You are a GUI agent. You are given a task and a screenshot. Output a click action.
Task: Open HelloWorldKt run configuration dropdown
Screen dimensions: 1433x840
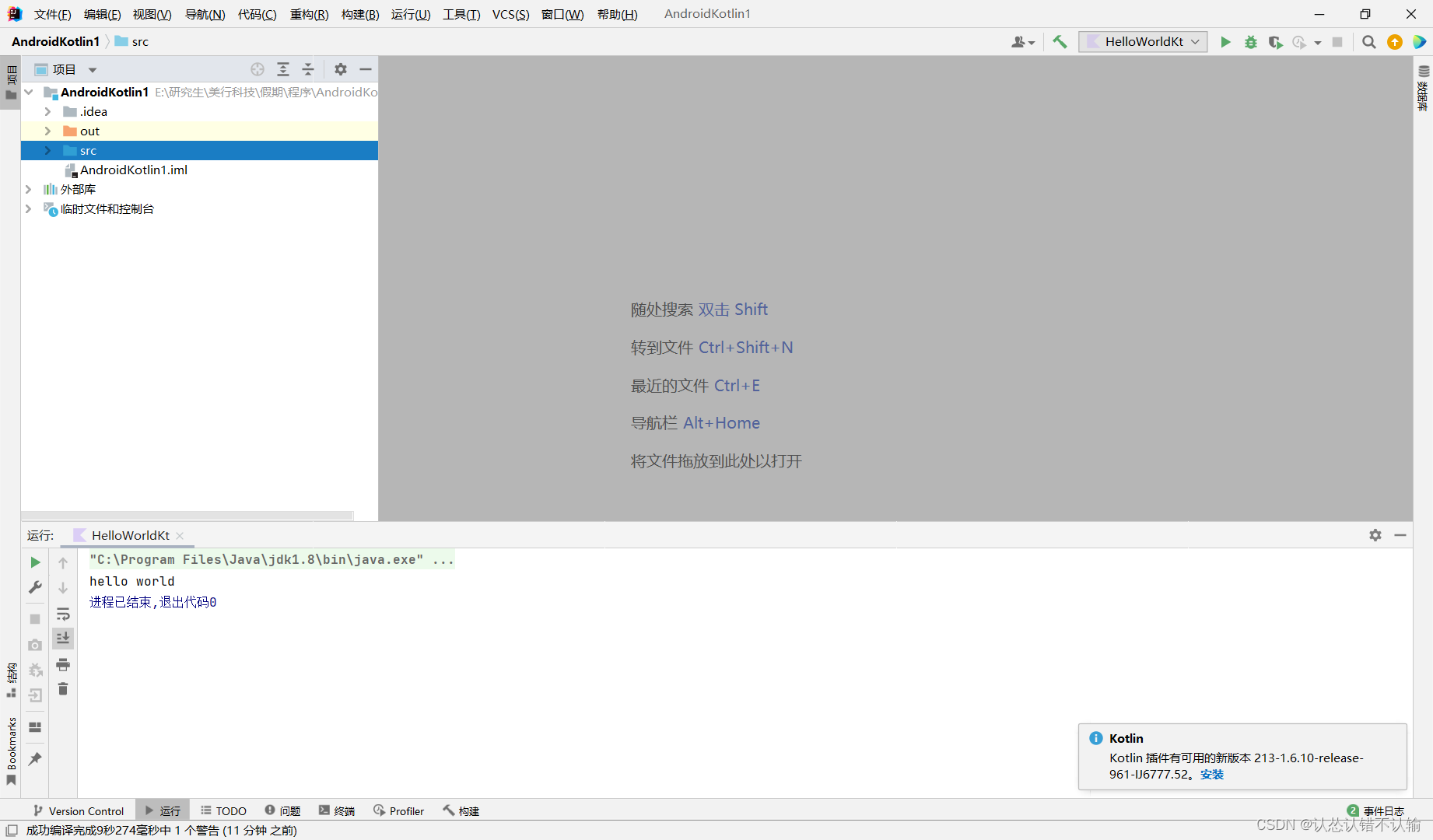coord(1143,42)
